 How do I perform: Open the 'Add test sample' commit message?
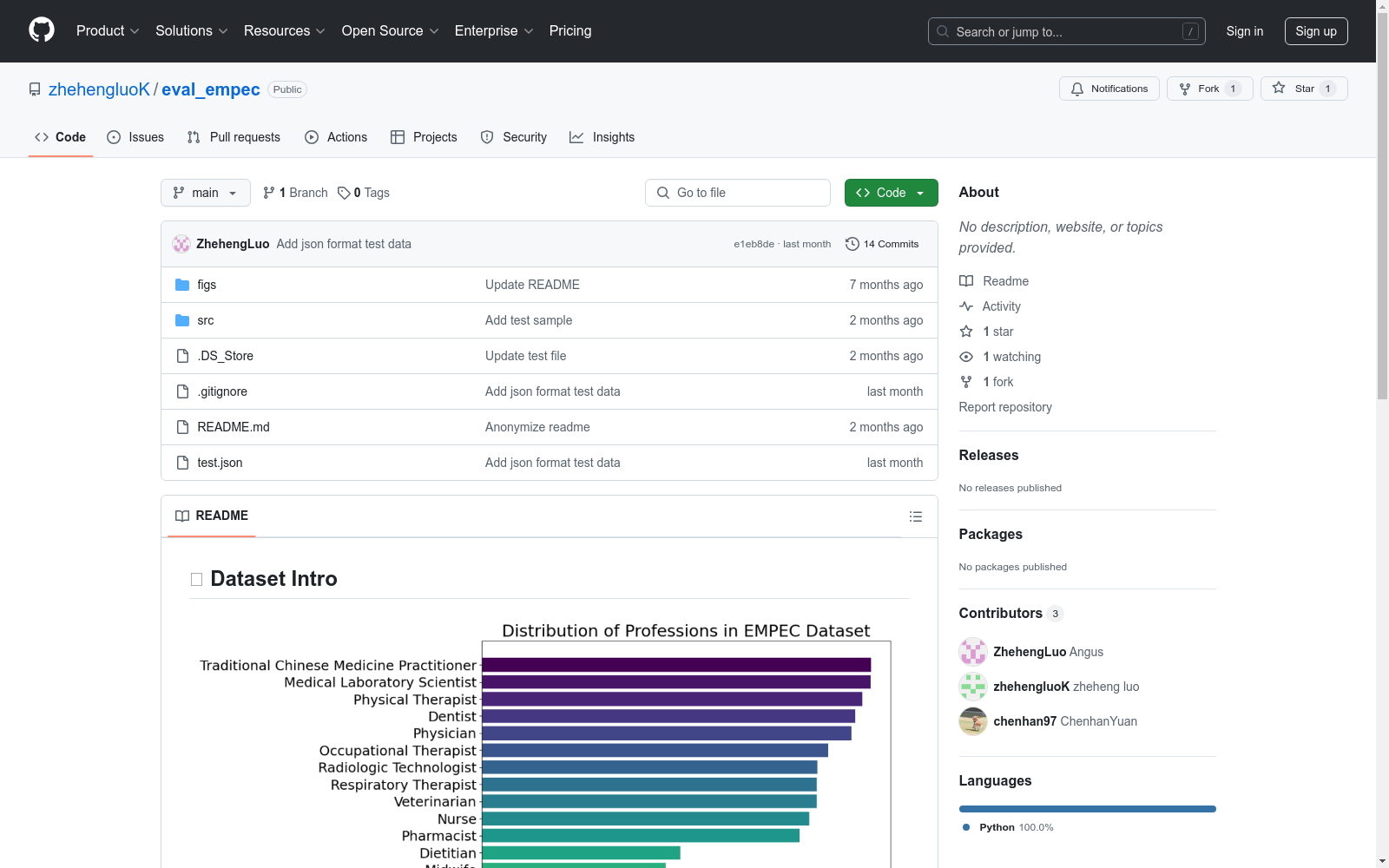click(x=529, y=320)
